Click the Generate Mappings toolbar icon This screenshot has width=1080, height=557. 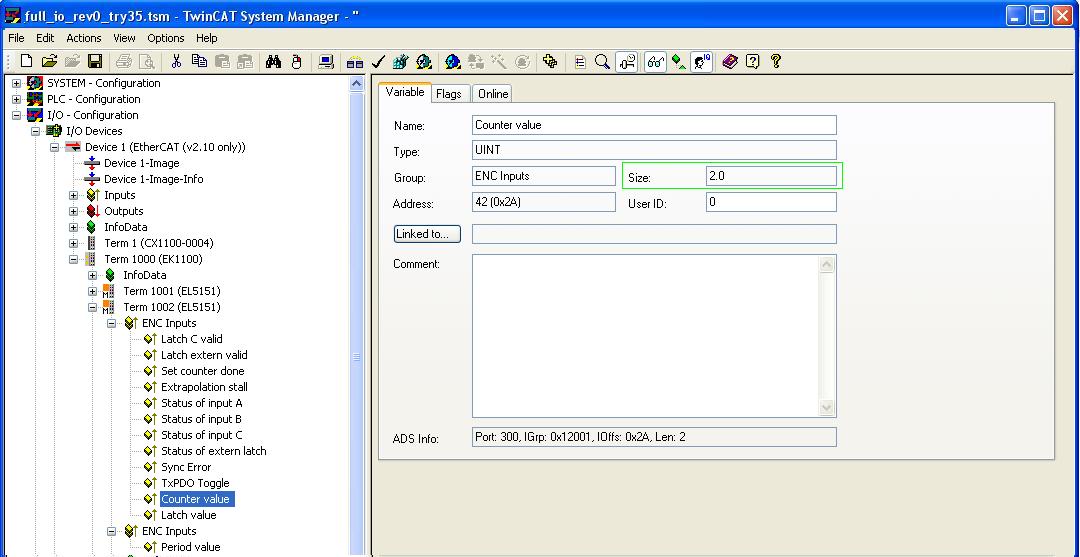pyautogui.click(x=355, y=61)
